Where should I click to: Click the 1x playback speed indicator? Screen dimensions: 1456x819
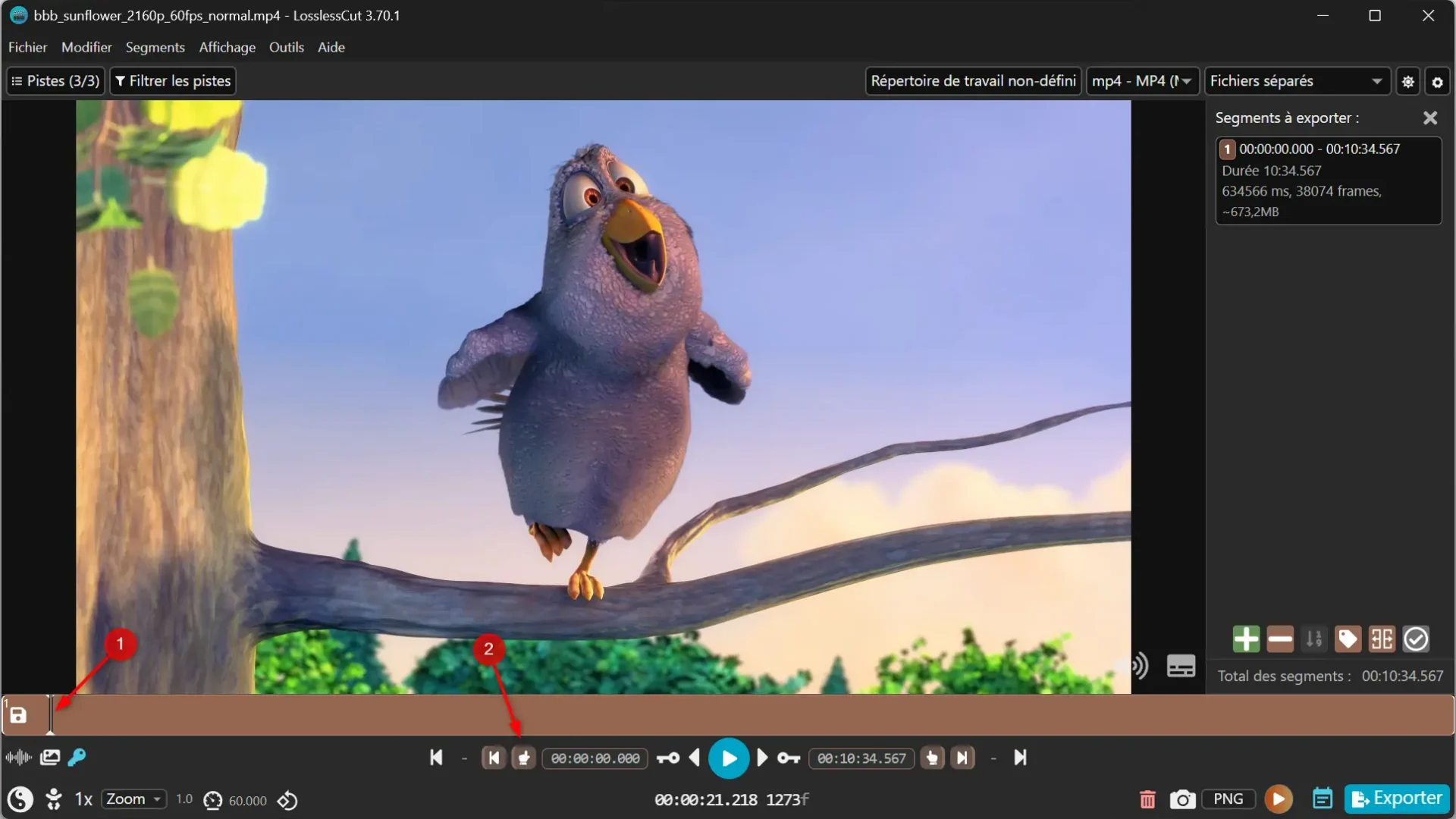click(83, 799)
